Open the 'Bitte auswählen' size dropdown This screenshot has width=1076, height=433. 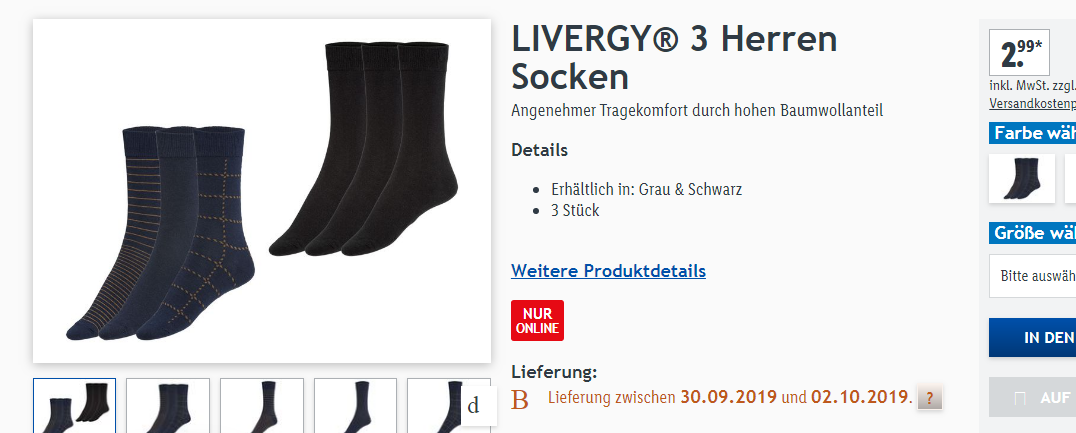point(1032,276)
